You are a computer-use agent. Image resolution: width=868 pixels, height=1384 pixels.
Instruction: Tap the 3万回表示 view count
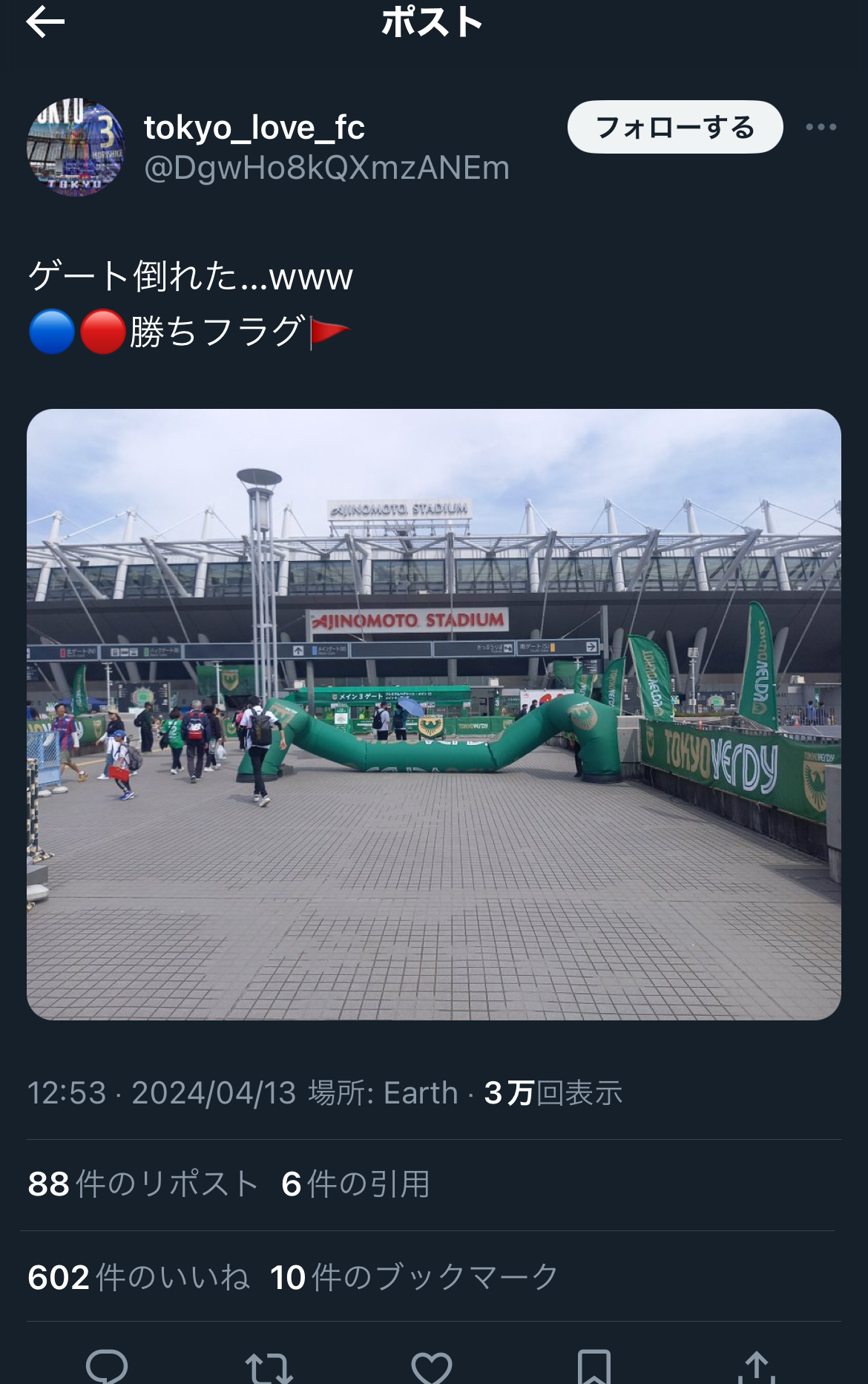(x=553, y=1093)
